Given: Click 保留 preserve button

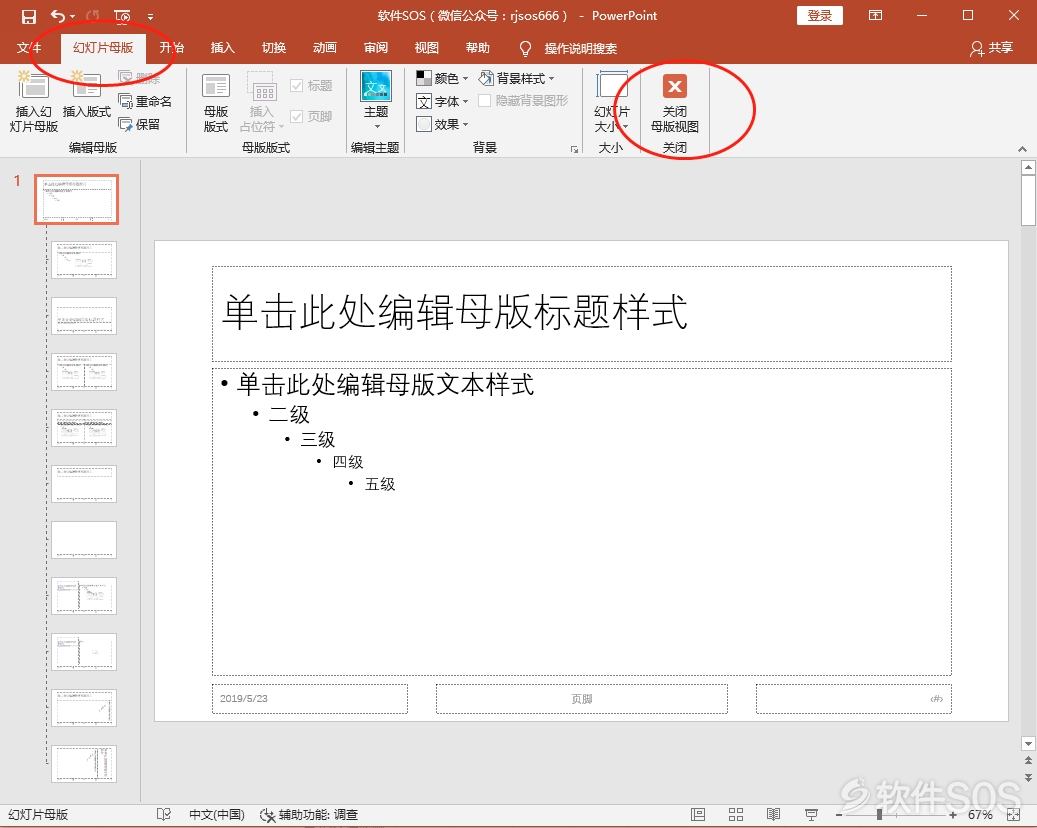Looking at the screenshot, I should [x=140, y=124].
